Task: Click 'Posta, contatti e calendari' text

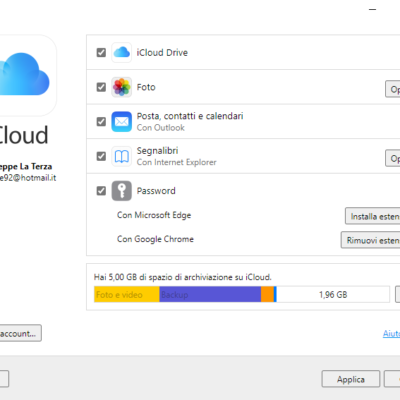Action: click(190, 116)
